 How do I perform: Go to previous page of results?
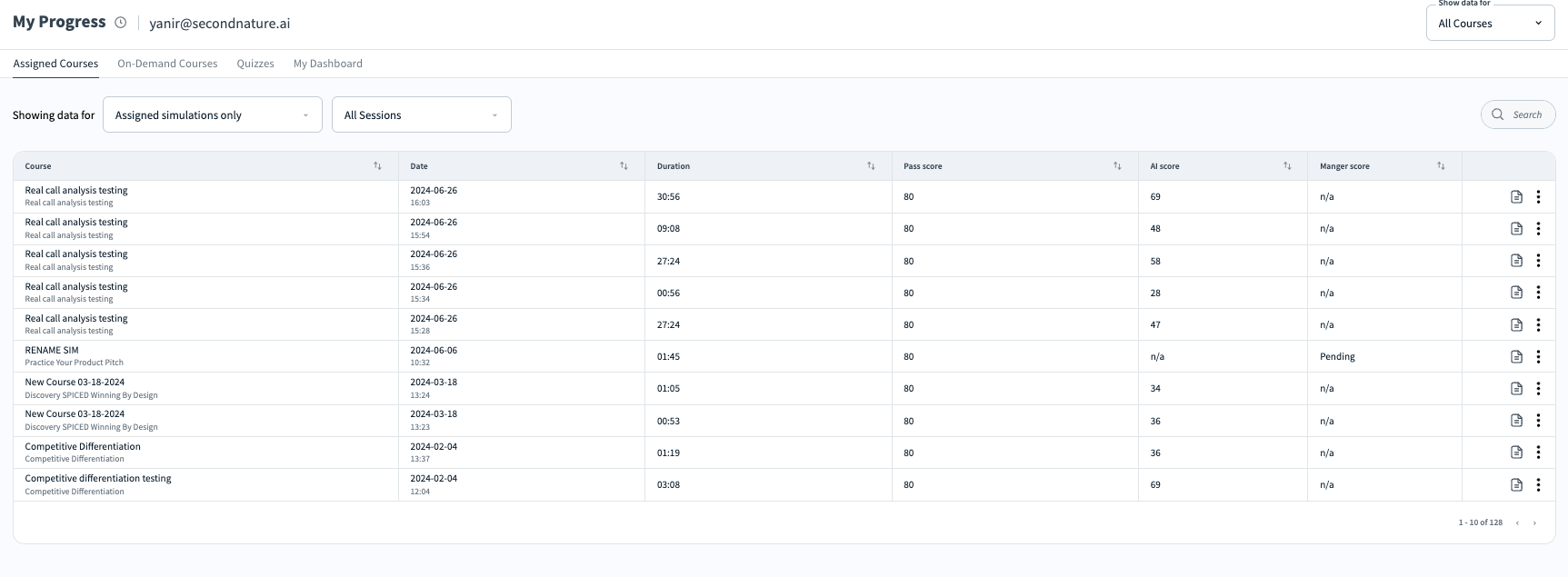coord(1517,522)
